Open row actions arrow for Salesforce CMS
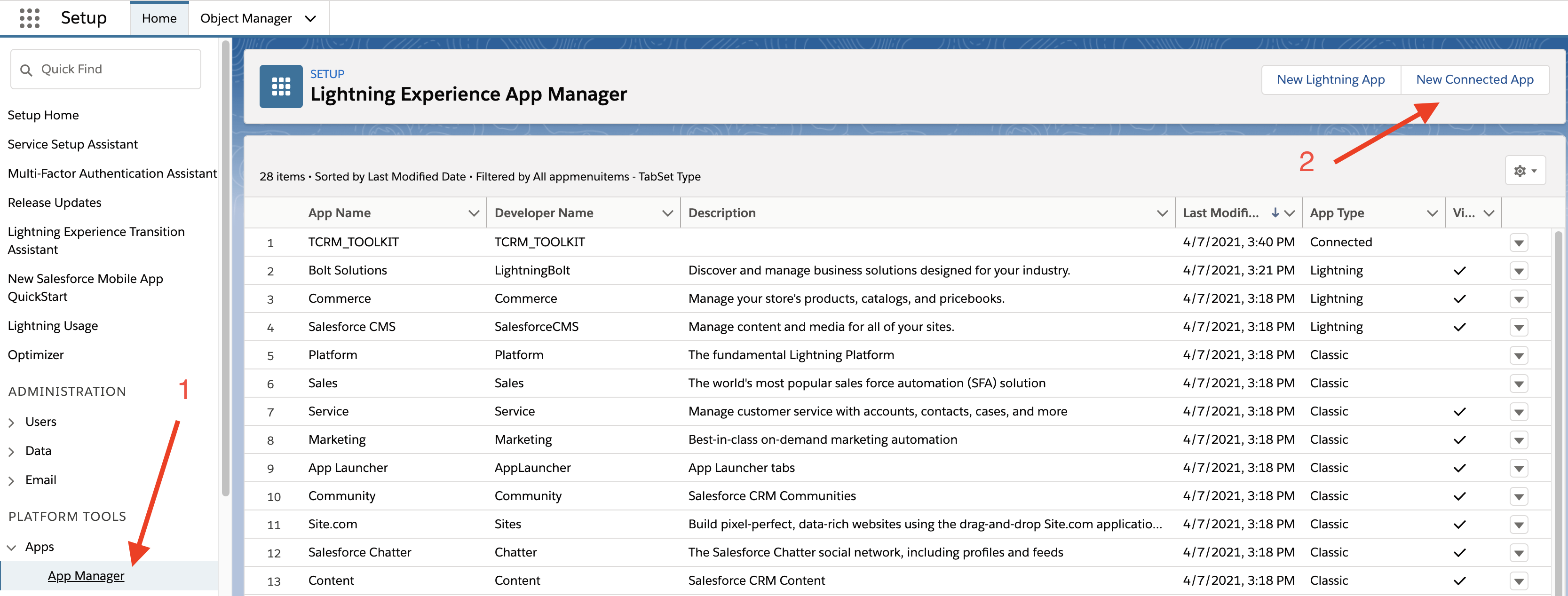Image resolution: width=1568 pixels, height=596 pixels. [1519, 327]
